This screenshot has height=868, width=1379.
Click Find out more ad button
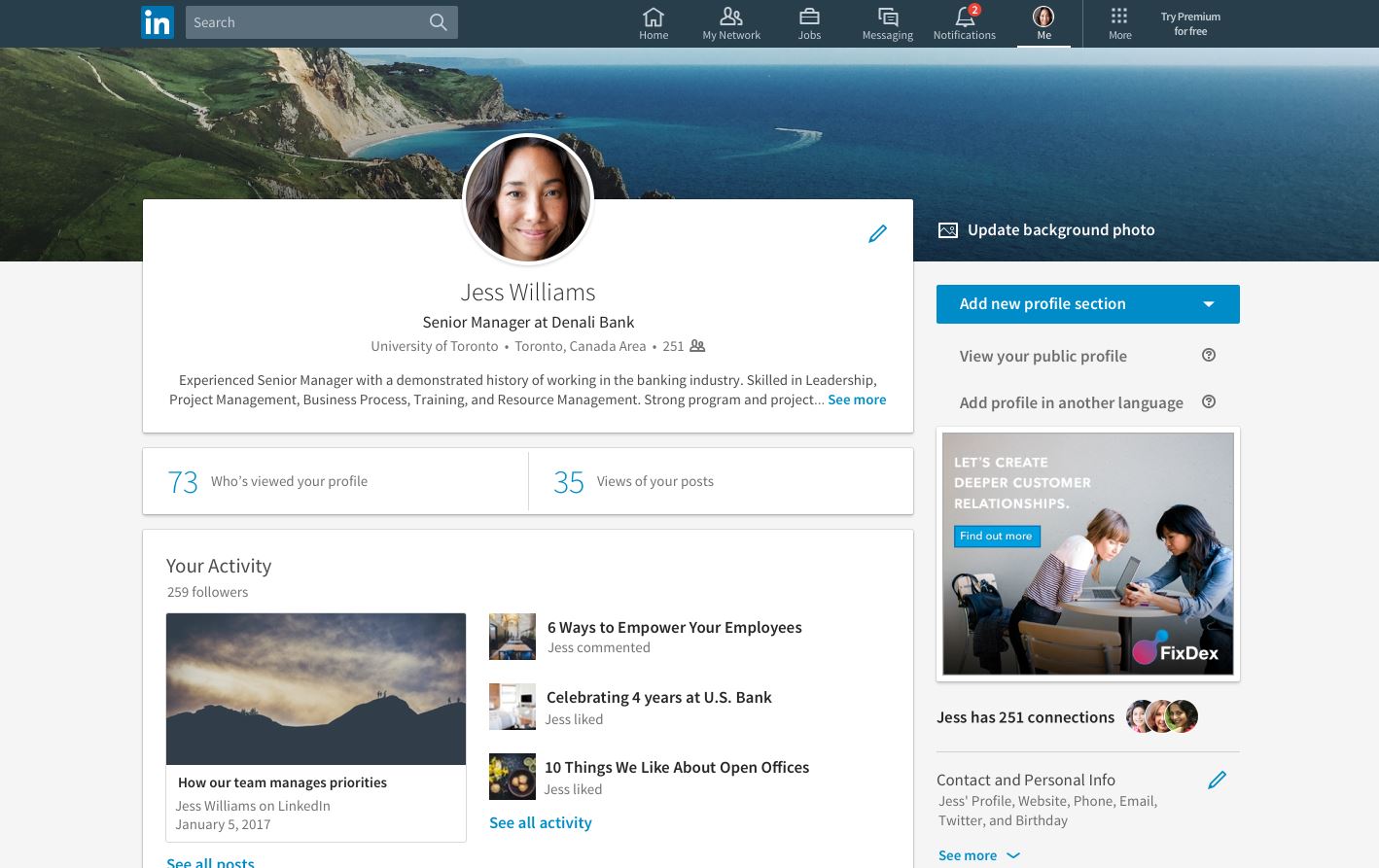pos(996,536)
